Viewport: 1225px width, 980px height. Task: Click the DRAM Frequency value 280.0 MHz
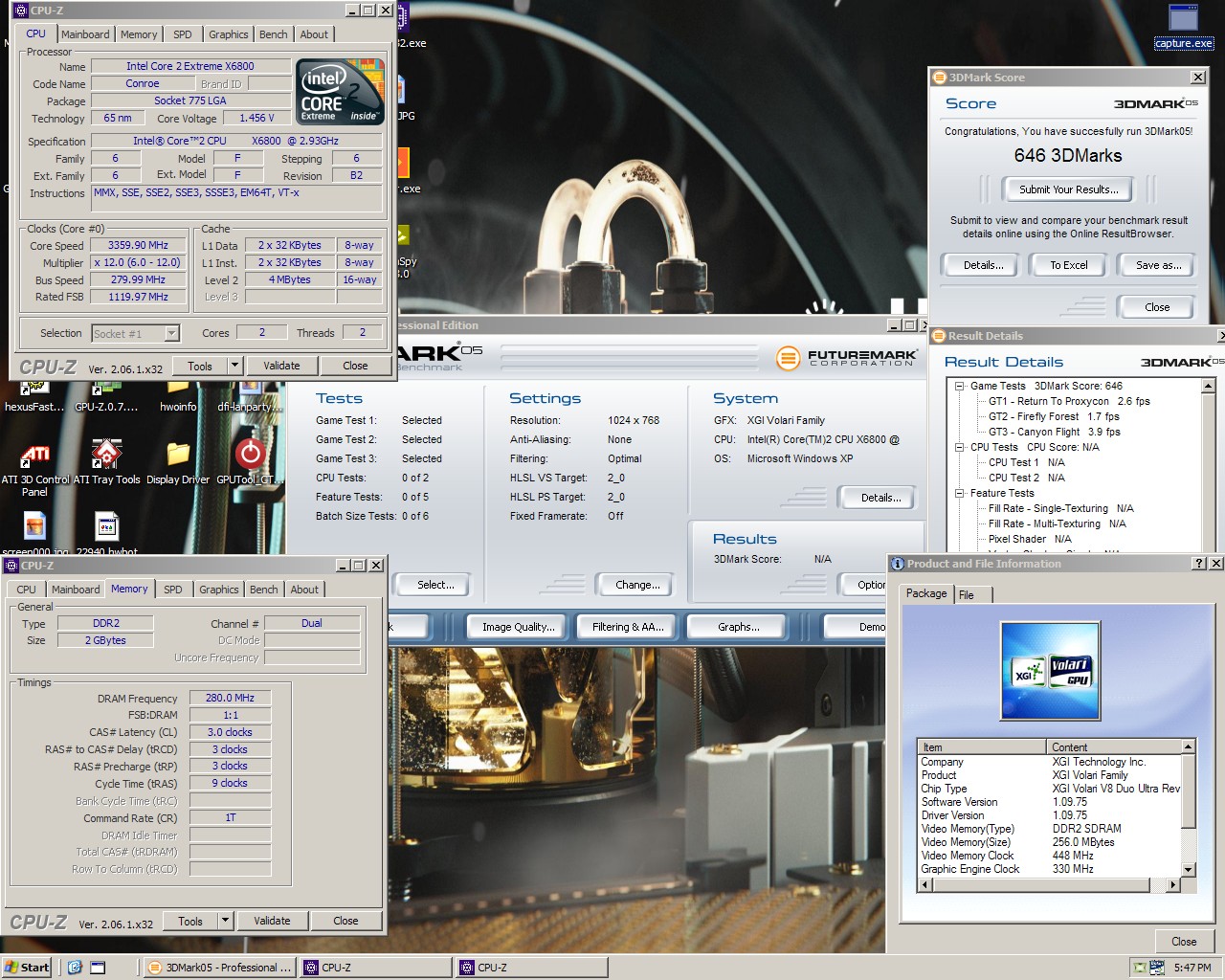(x=230, y=698)
